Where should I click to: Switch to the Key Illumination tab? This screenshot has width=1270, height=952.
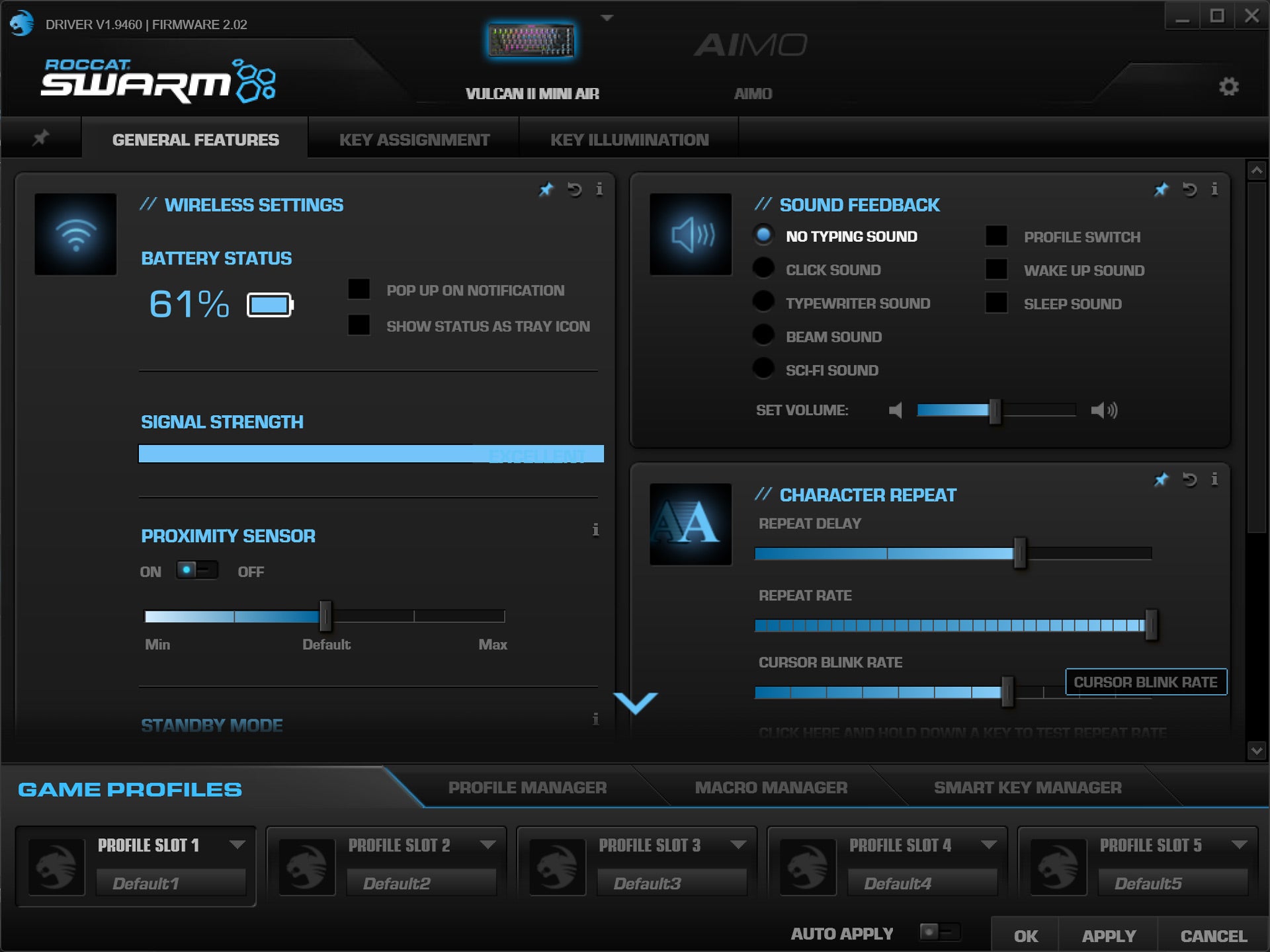(629, 139)
